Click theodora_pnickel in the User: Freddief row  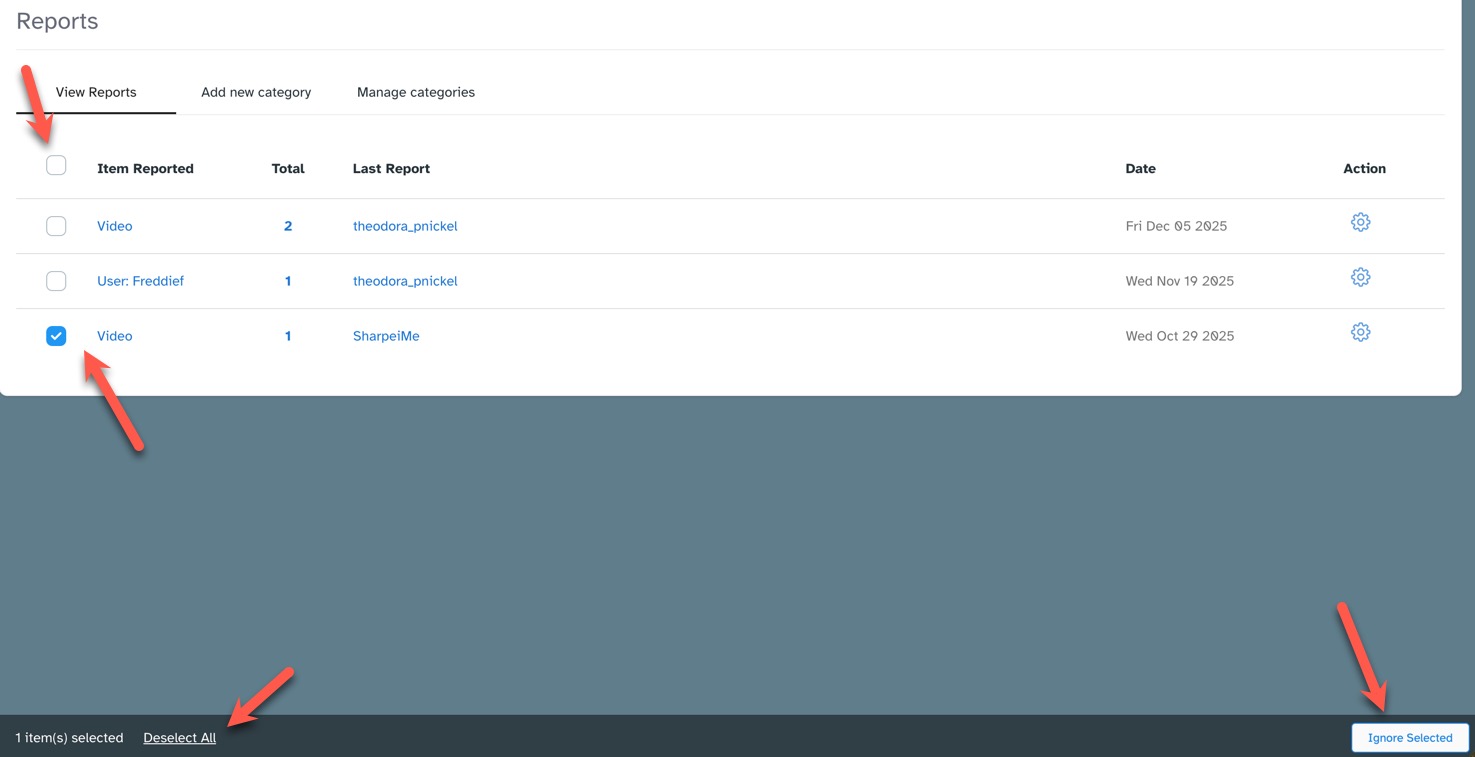click(405, 281)
